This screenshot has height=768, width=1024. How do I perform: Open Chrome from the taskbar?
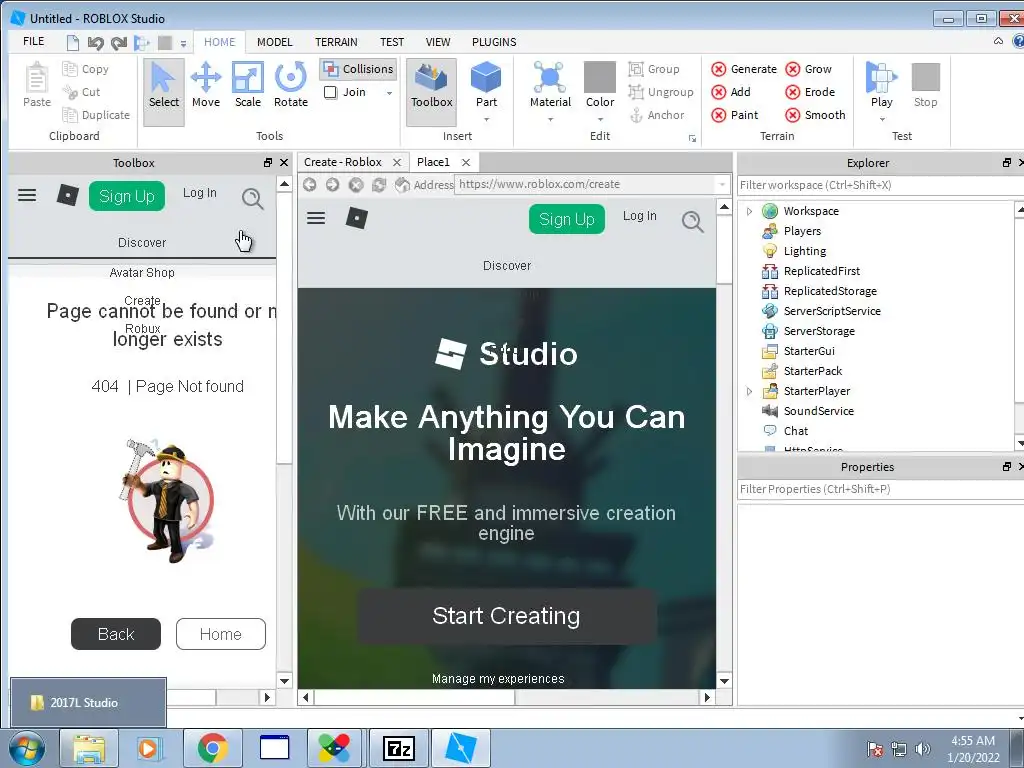point(212,748)
